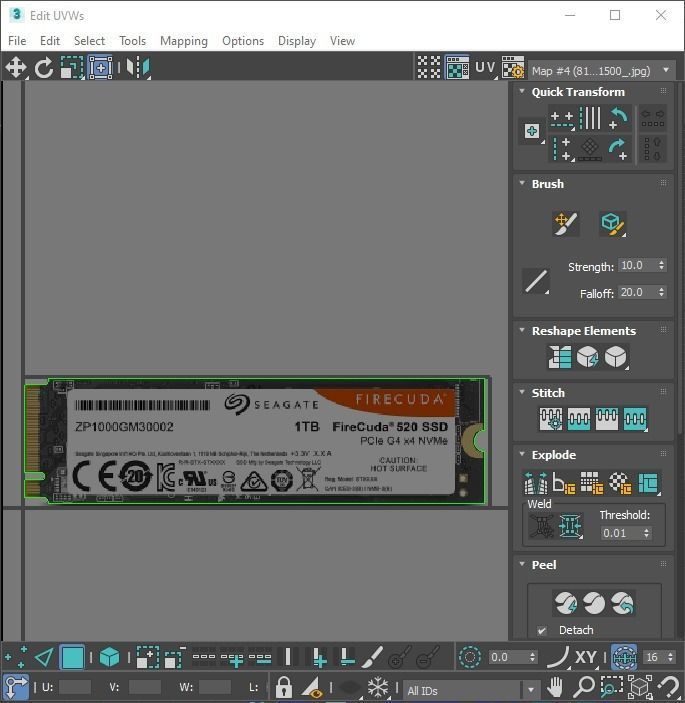Toggle Show Map in the top toolbar

pos(457,68)
